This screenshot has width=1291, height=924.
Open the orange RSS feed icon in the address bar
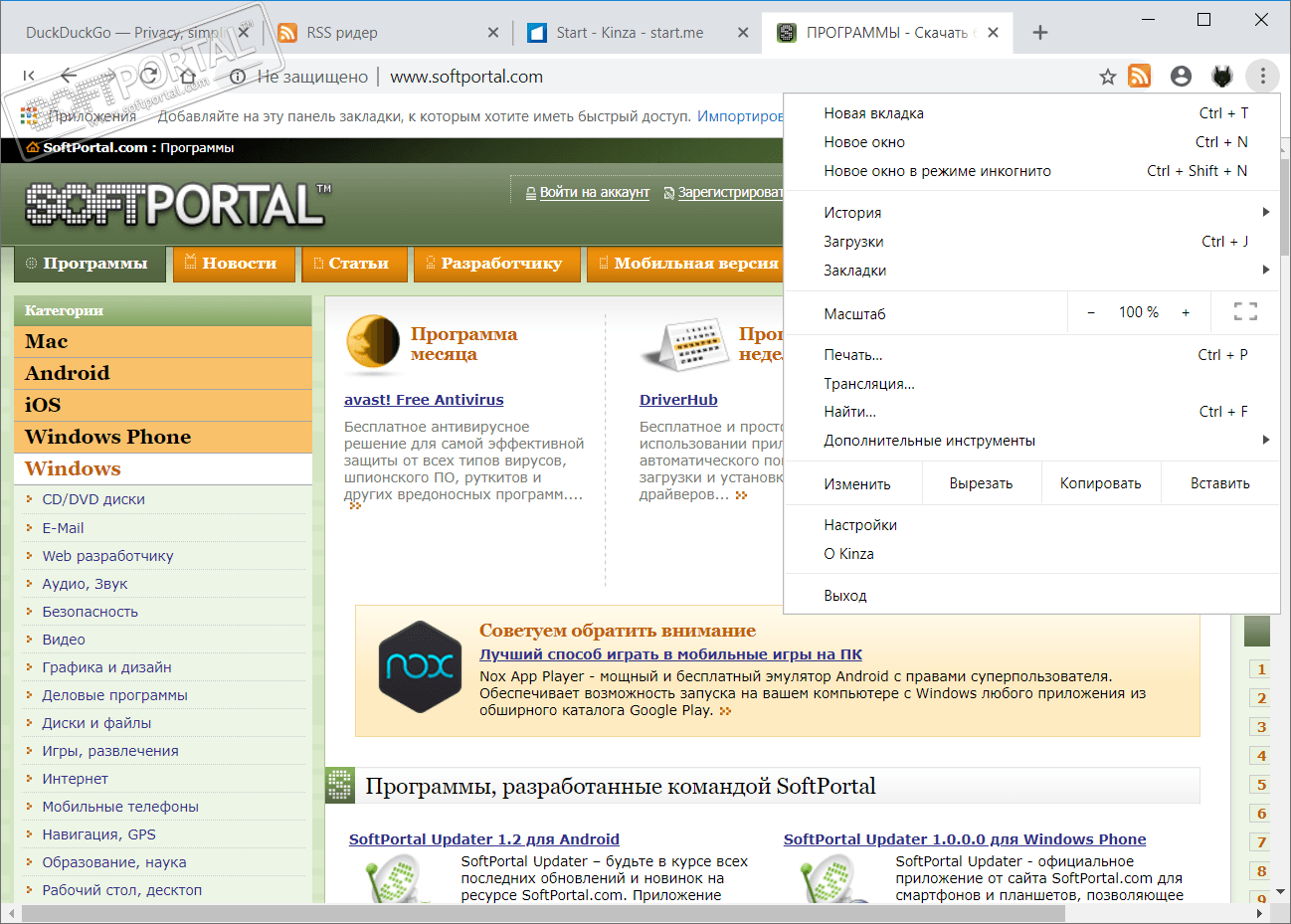point(1140,76)
